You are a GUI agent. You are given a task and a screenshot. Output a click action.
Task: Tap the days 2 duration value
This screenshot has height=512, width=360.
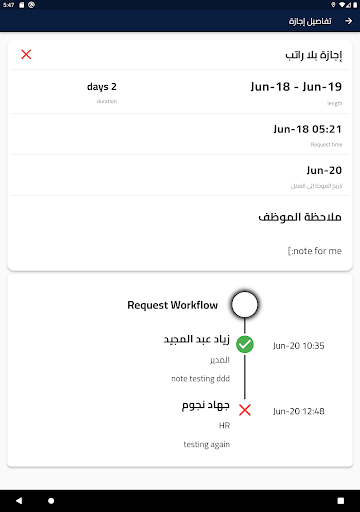pyautogui.click(x=102, y=87)
